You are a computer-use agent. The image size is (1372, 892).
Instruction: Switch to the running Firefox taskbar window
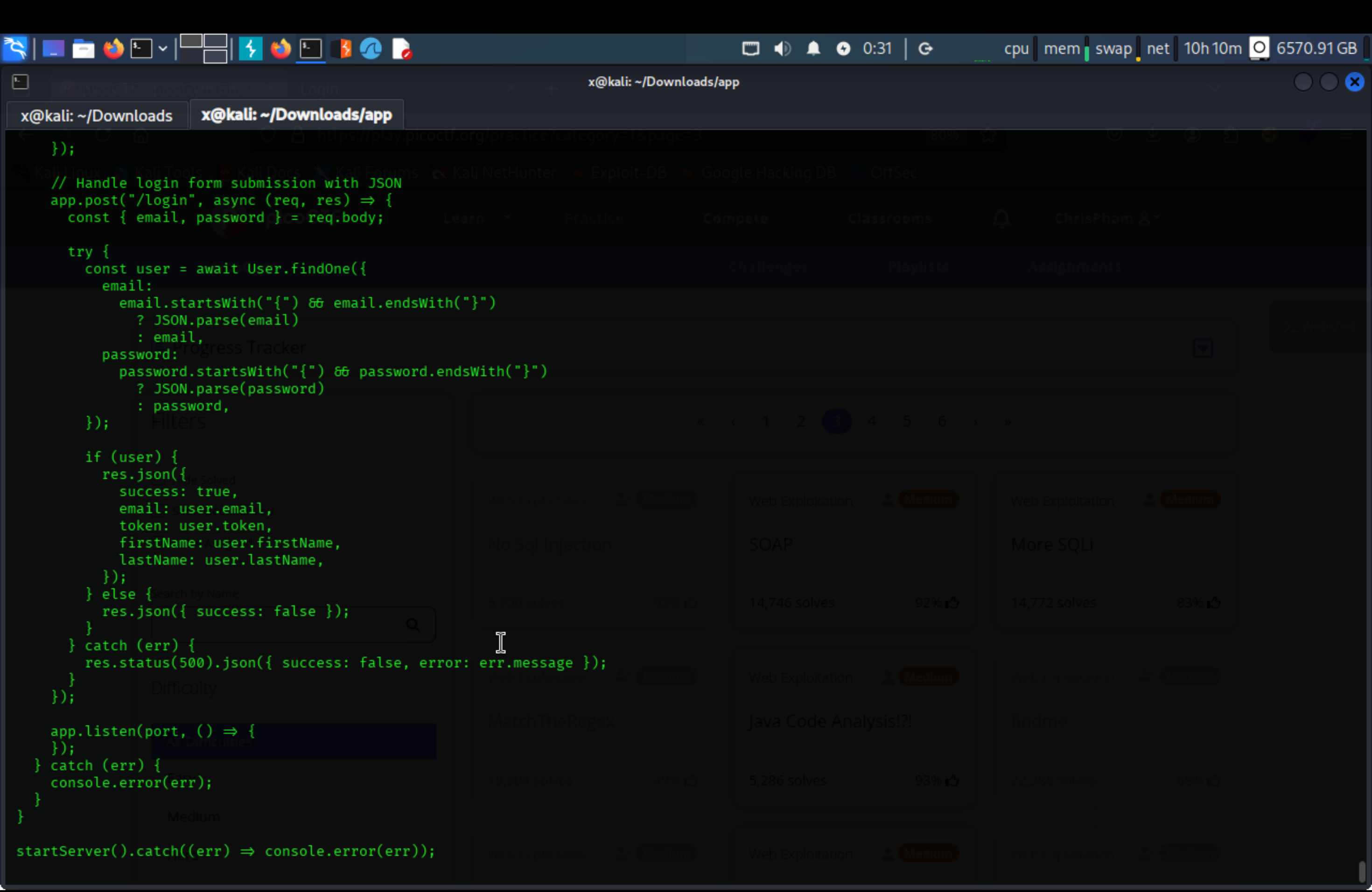(281, 49)
